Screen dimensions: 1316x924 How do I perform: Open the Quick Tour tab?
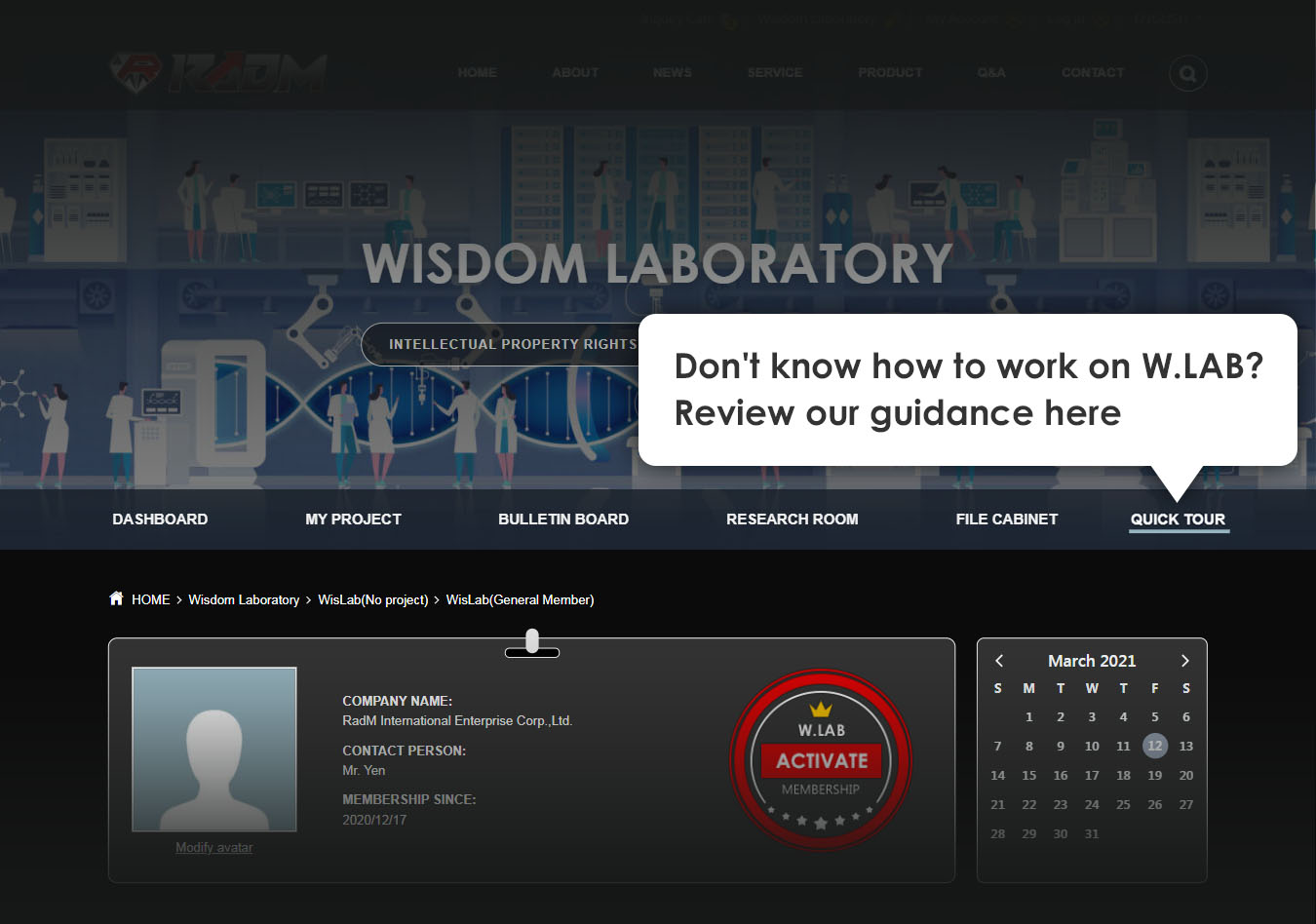[x=1178, y=520]
